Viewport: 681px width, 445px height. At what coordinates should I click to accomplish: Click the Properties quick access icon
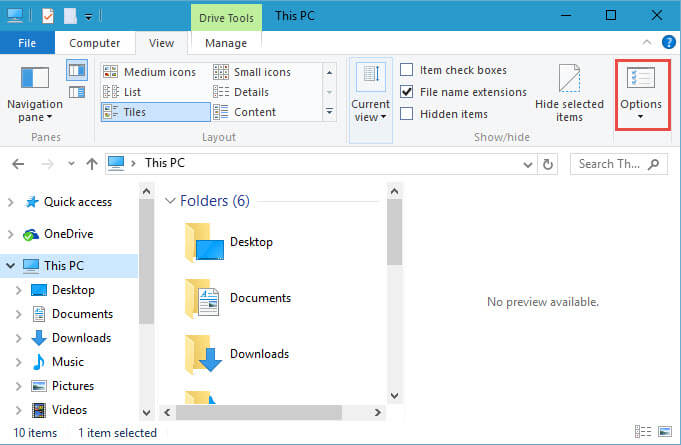tap(48, 16)
